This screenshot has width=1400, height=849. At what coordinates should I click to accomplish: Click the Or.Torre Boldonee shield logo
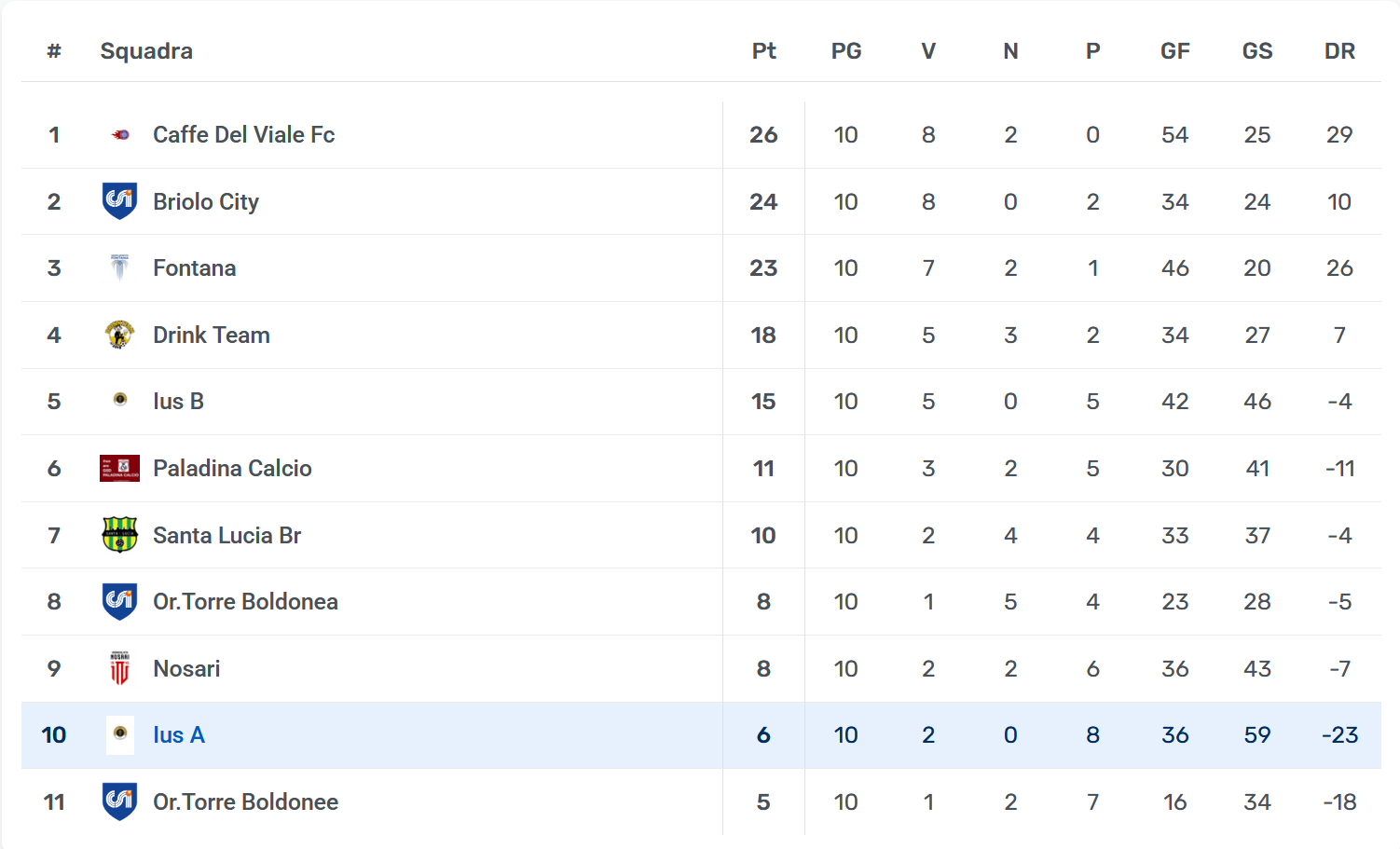click(119, 801)
